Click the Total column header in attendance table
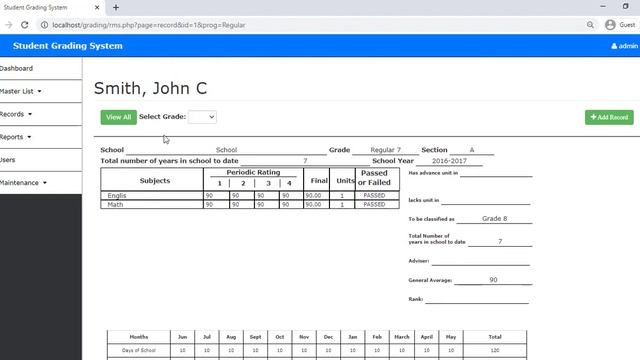This screenshot has height=360, width=640. pyautogui.click(x=495, y=337)
